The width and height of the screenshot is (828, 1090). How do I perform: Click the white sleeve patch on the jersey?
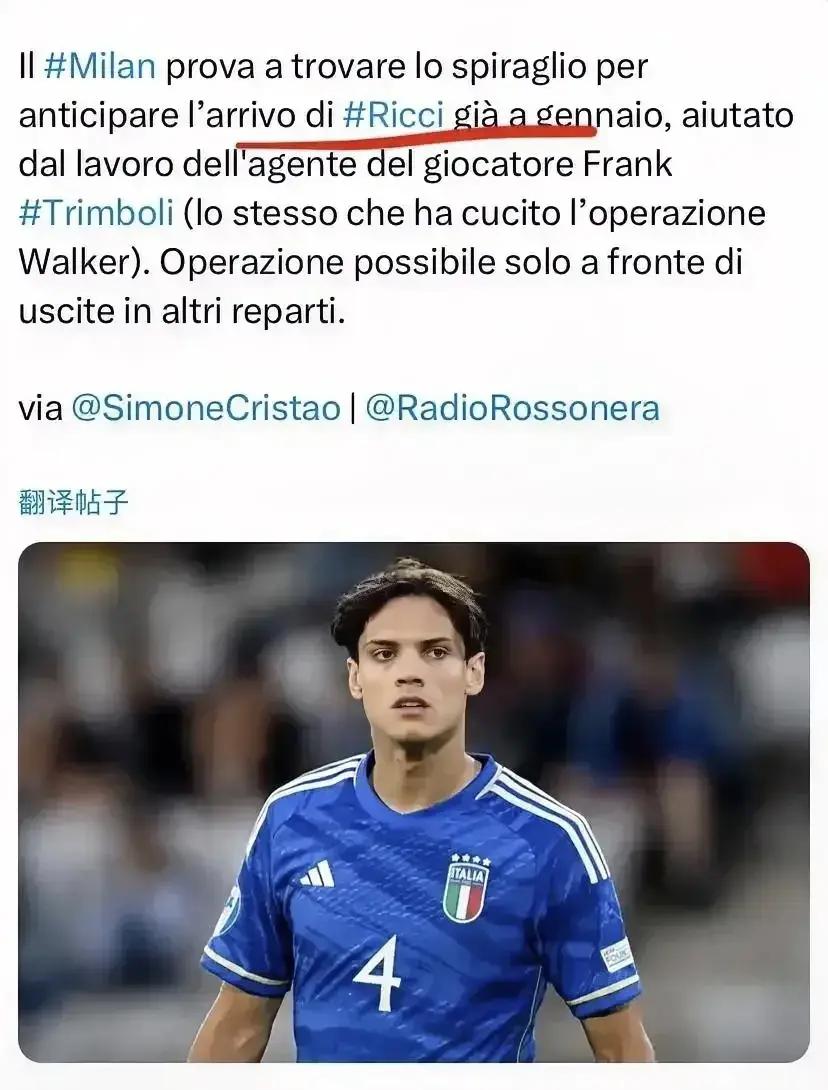(x=617, y=955)
